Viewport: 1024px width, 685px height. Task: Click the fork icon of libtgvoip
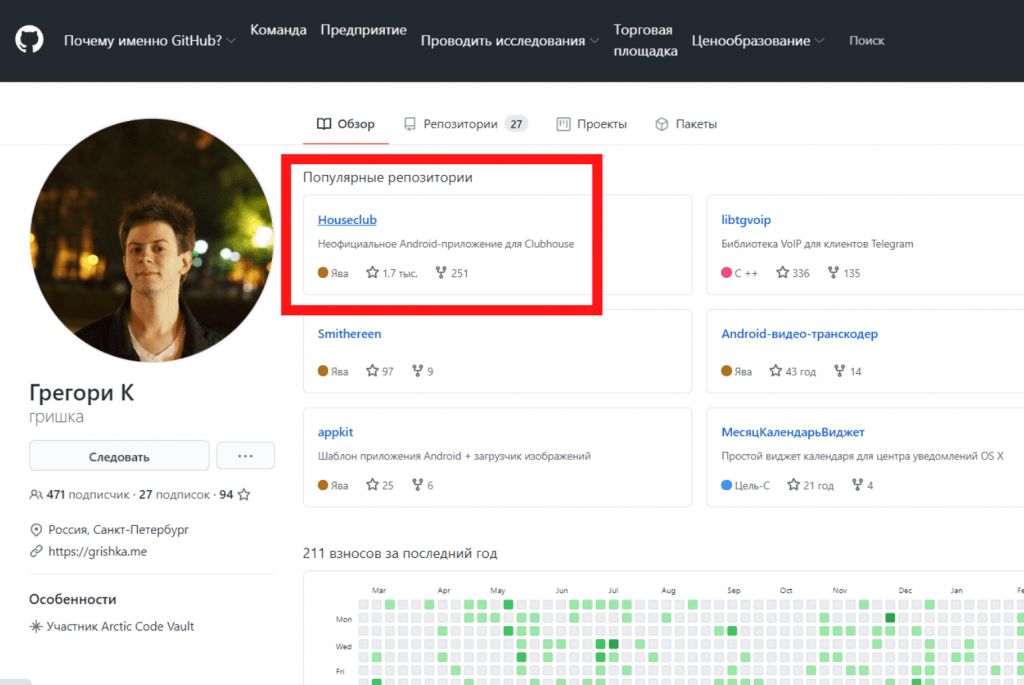(x=833, y=272)
